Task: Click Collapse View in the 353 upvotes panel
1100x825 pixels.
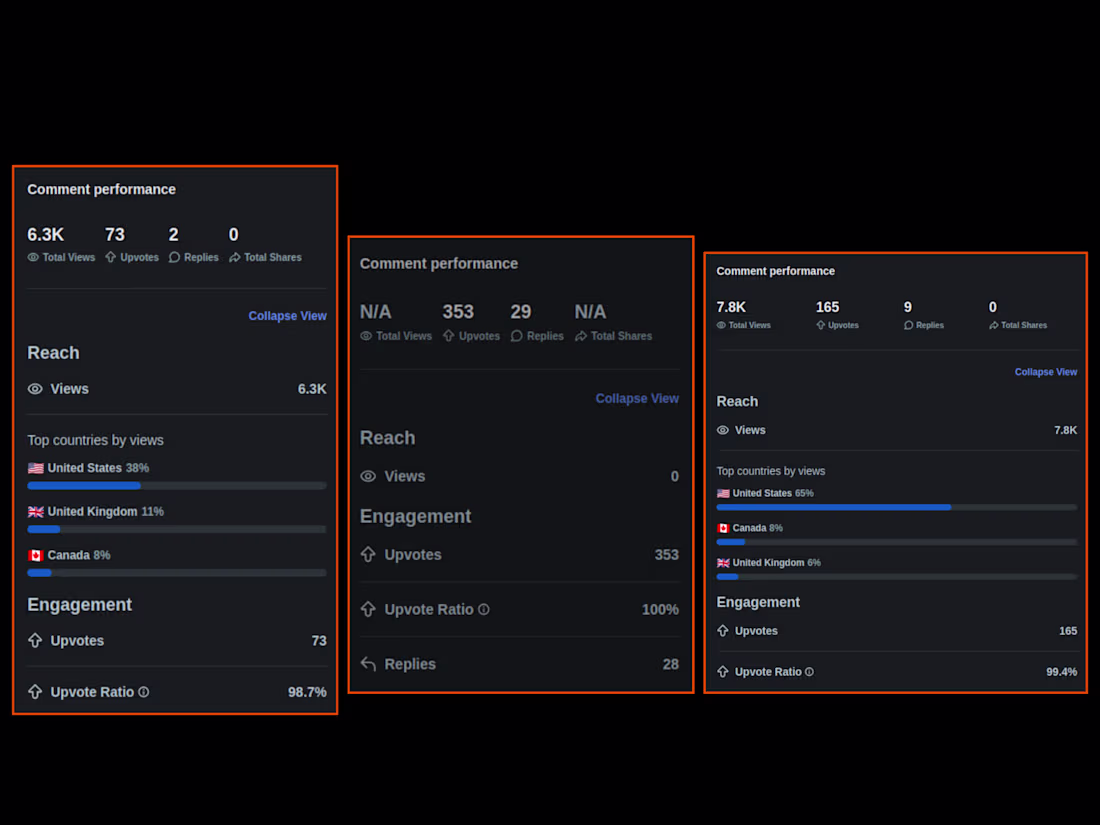Action: [x=637, y=398]
